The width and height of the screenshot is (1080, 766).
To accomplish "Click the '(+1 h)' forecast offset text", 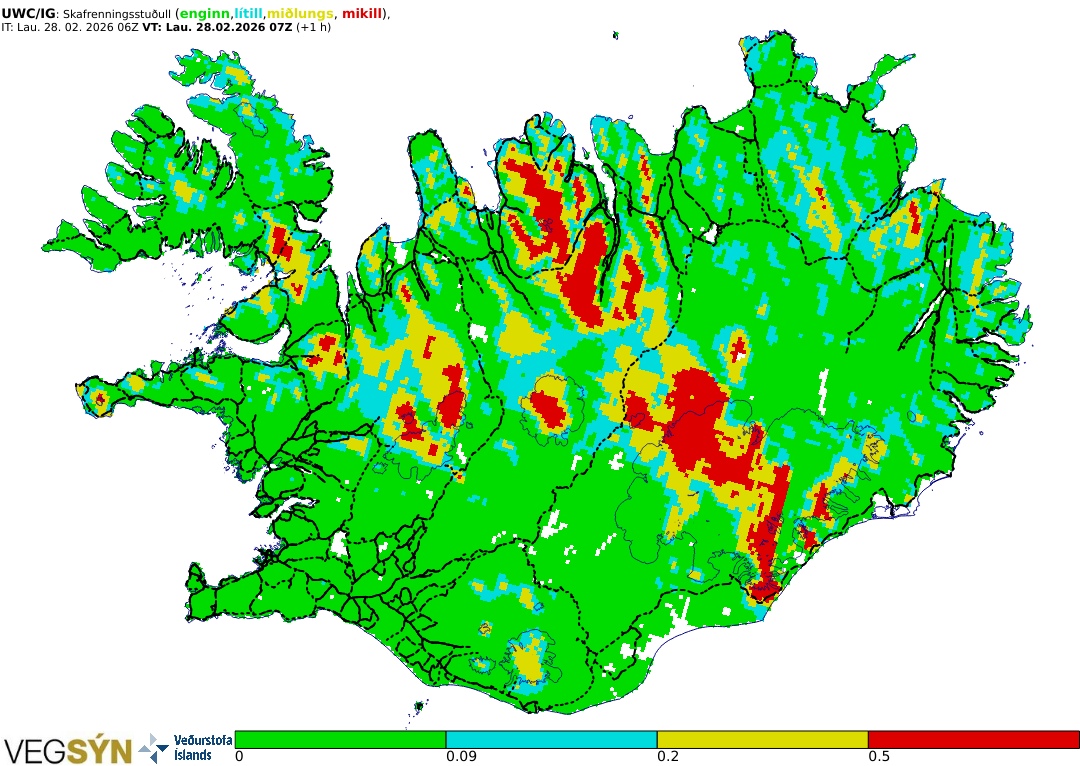I will tap(313, 28).
